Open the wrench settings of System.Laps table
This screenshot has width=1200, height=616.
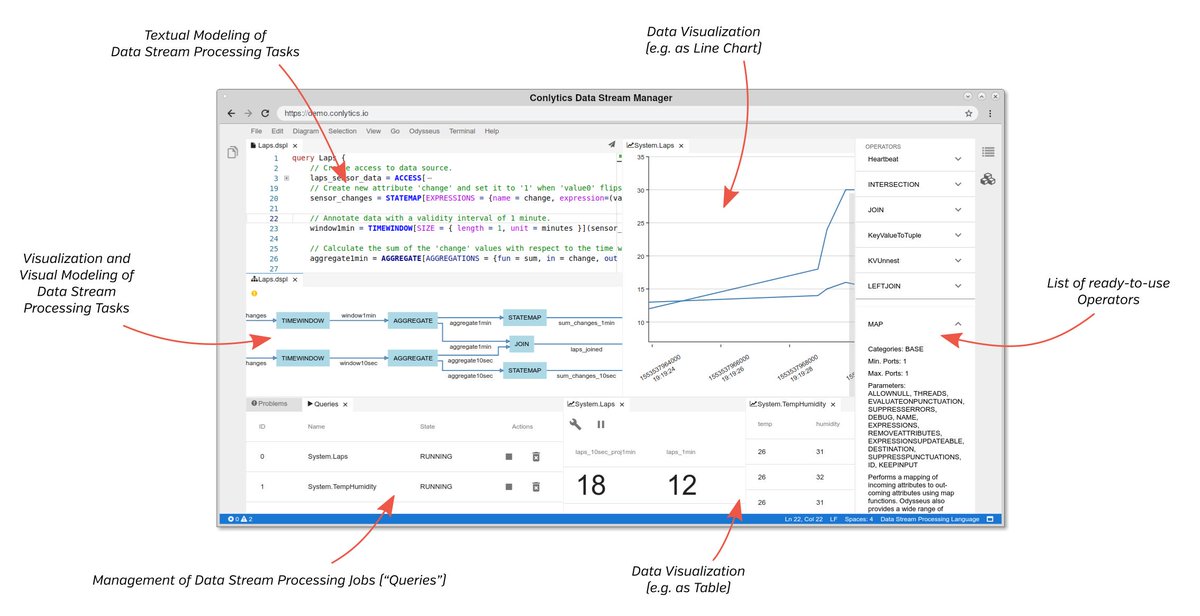[x=575, y=425]
